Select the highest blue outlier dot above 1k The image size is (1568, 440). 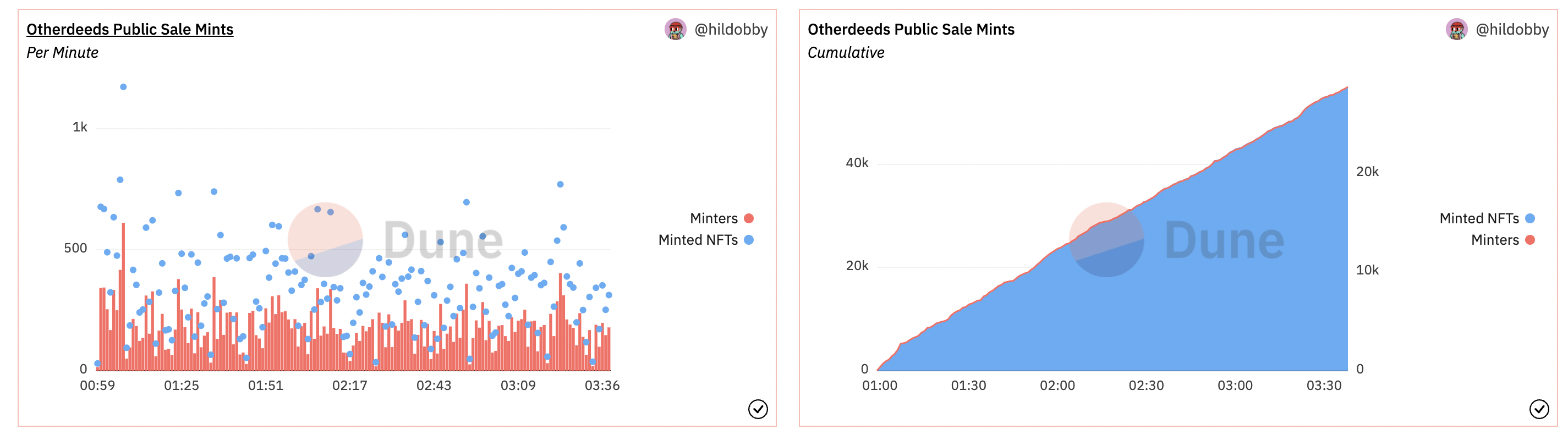point(123,87)
